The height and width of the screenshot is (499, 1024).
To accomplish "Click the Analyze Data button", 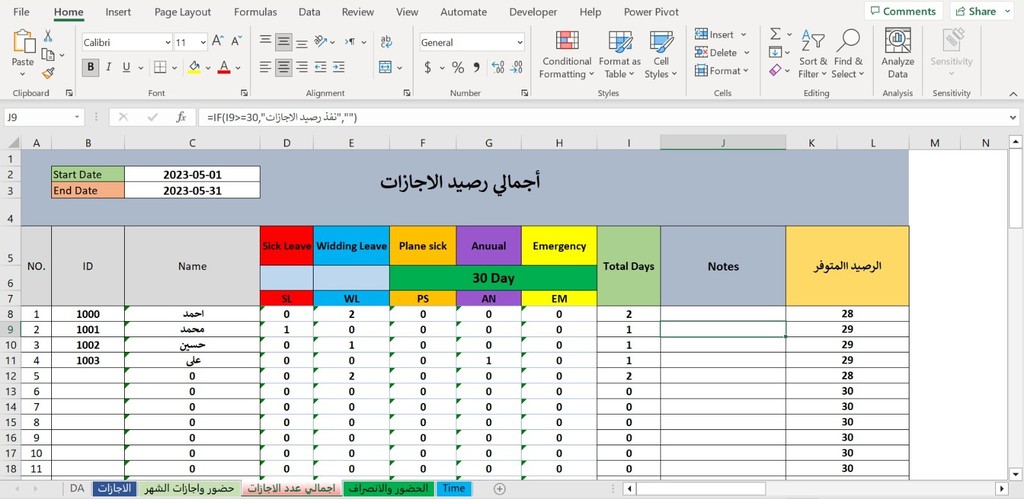I will point(897,54).
